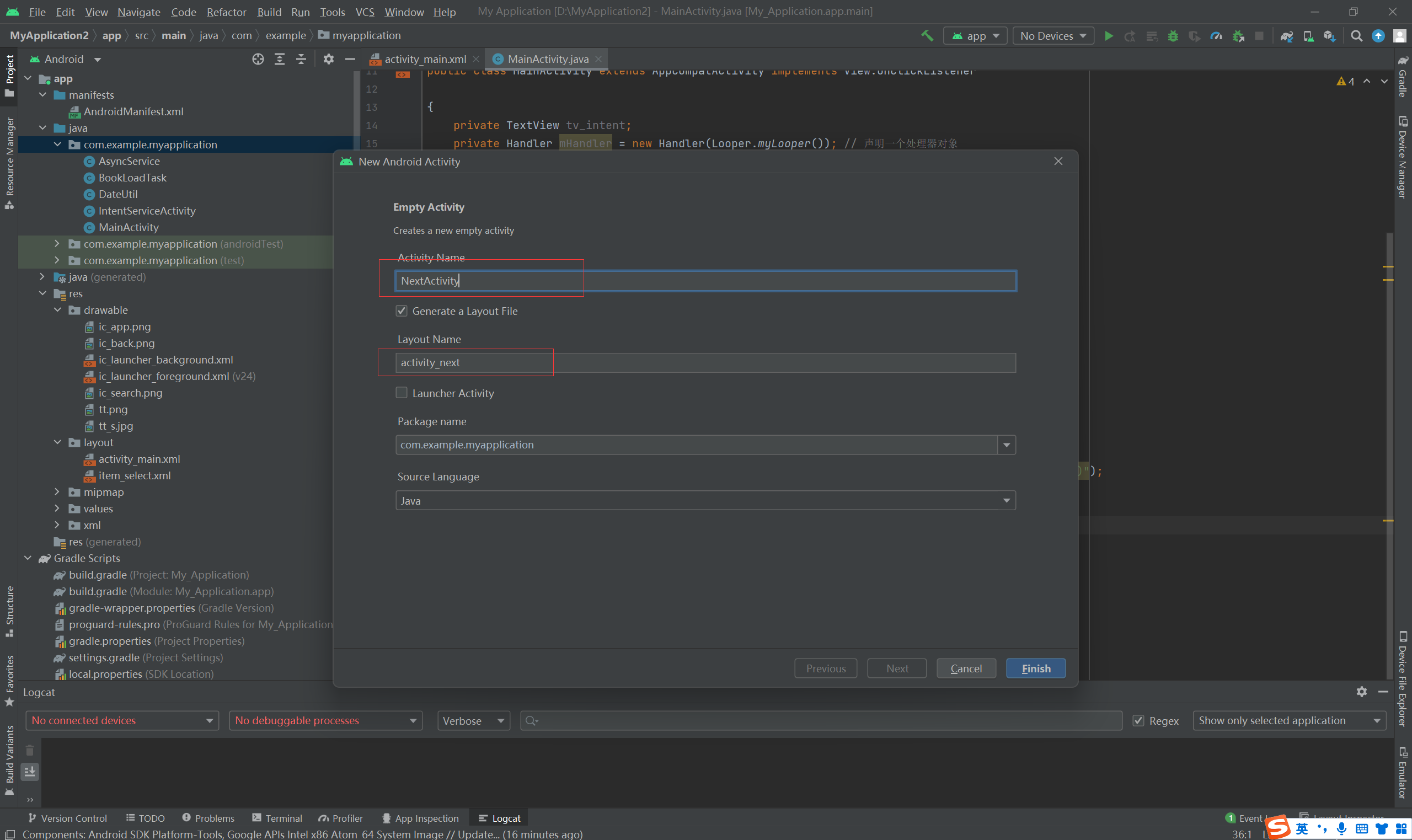Click the Finish button
1412x840 pixels.
pyautogui.click(x=1035, y=668)
